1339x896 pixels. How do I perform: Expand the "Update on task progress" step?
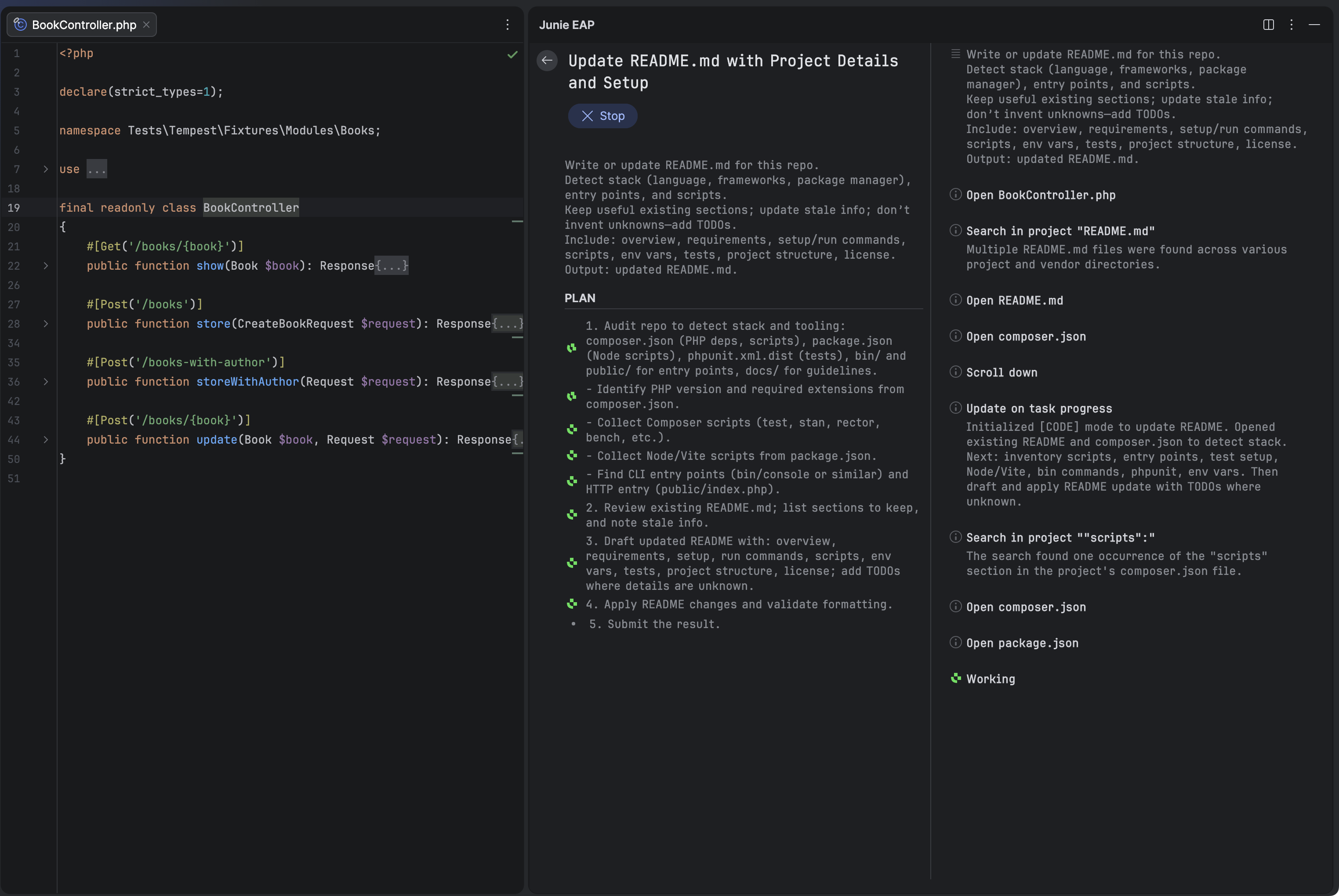(1038, 408)
